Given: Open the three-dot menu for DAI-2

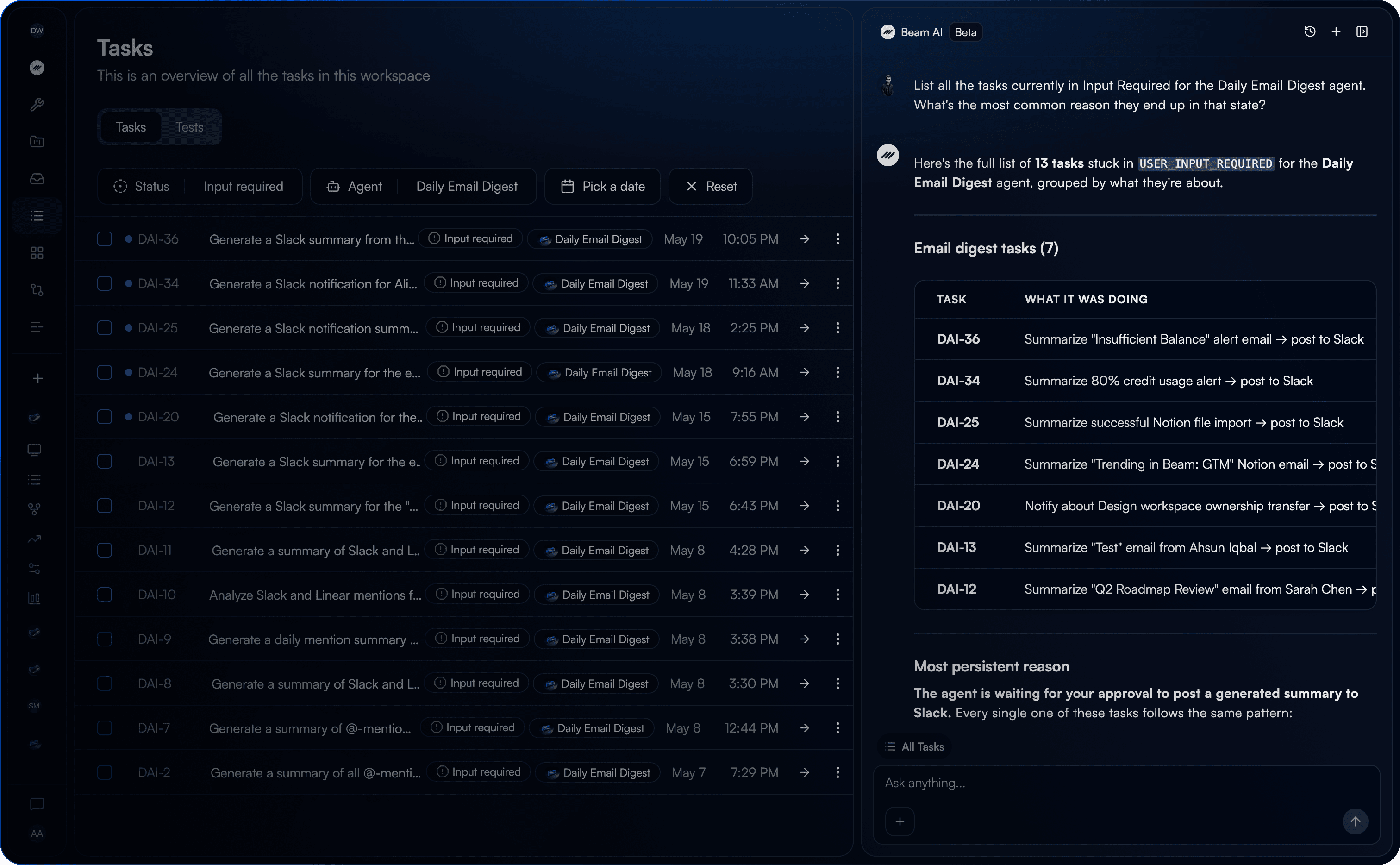Looking at the screenshot, I should point(838,772).
